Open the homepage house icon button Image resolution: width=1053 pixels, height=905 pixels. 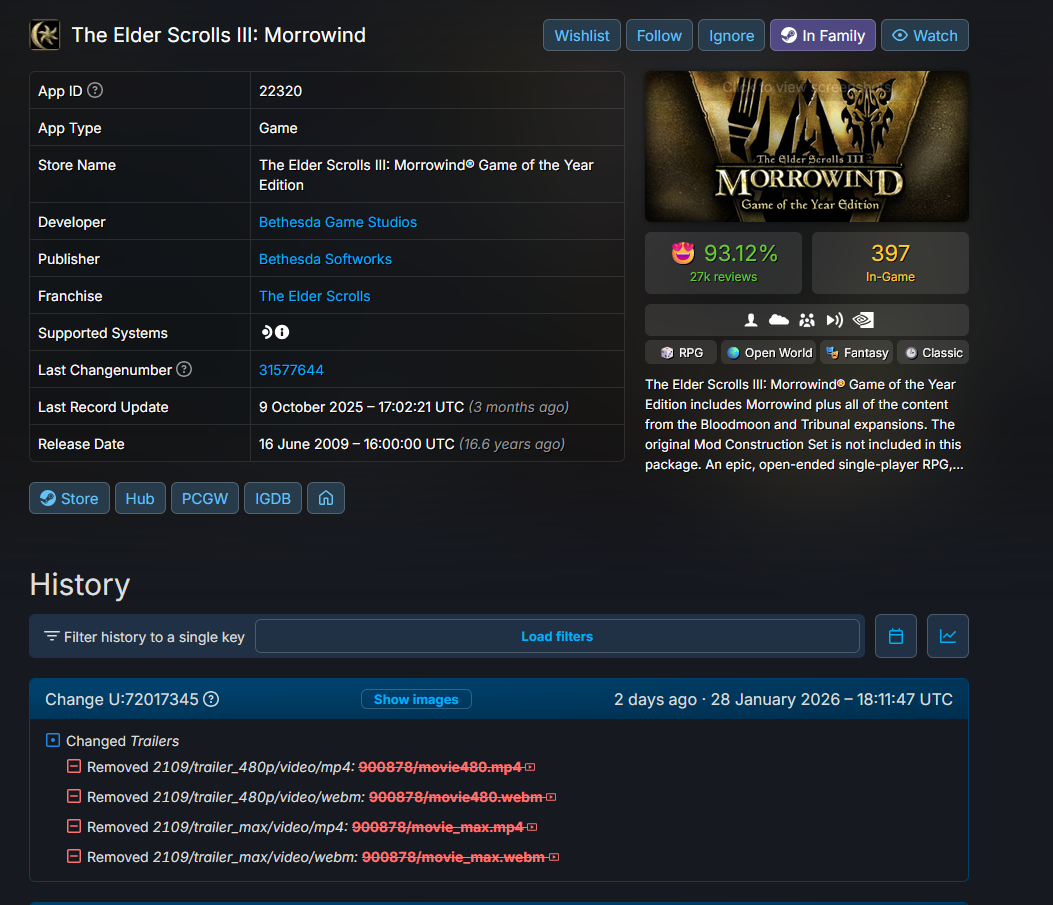point(326,498)
